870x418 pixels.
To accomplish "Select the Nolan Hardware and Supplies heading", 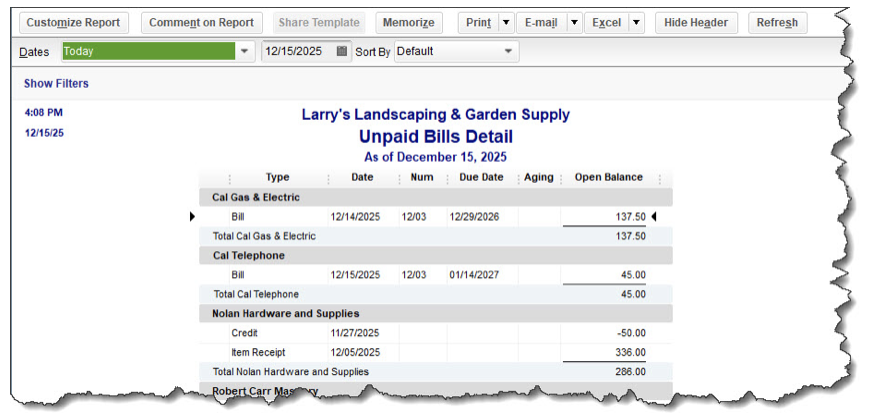I will tap(286, 314).
